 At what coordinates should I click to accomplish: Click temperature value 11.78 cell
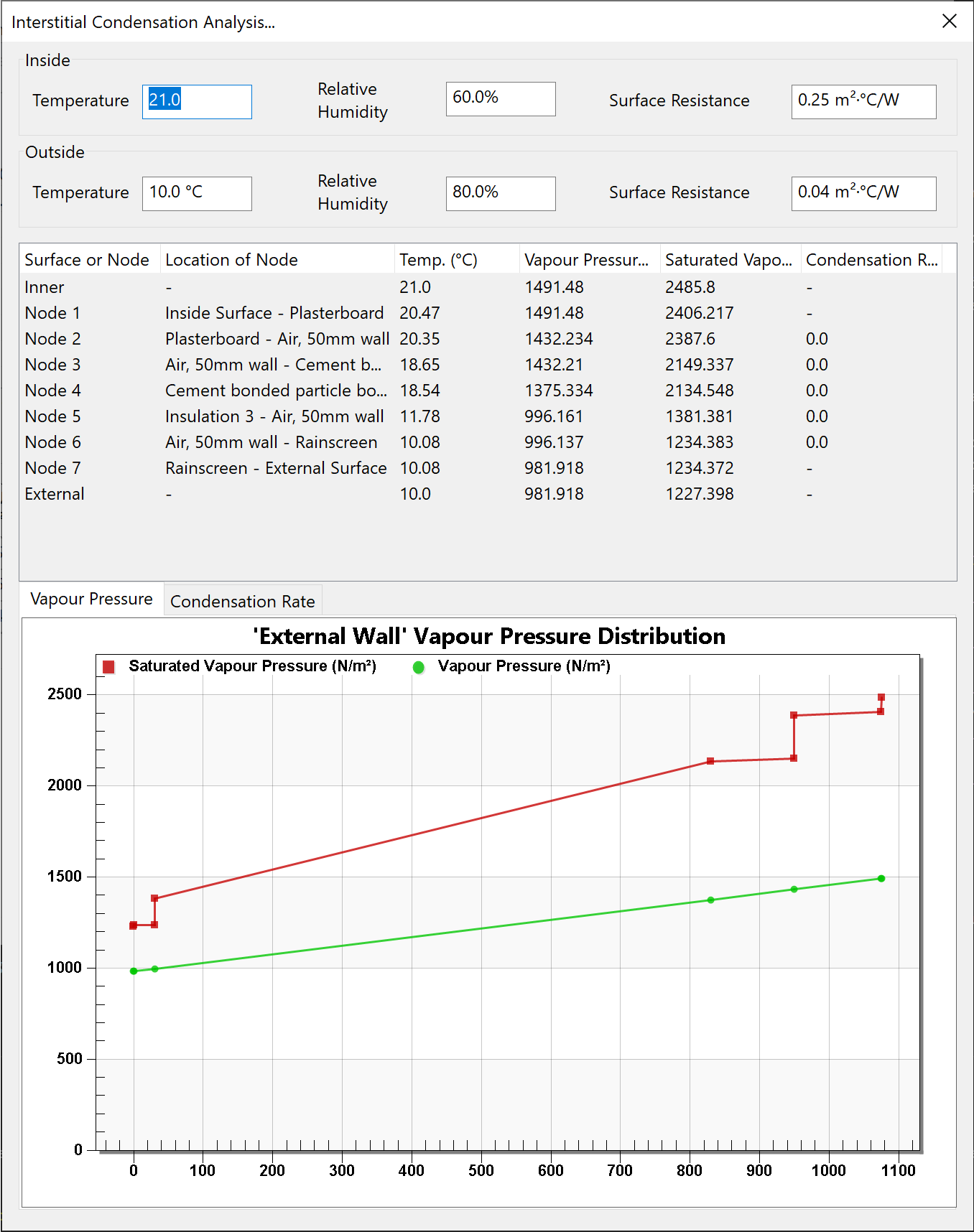click(x=419, y=416)
